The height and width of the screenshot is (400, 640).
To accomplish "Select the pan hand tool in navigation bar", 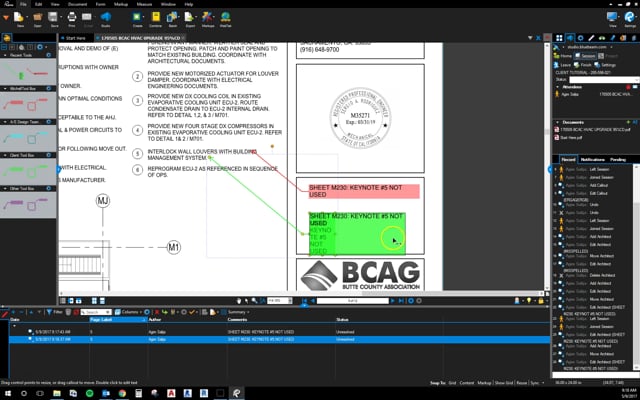I will pos(239,301).
